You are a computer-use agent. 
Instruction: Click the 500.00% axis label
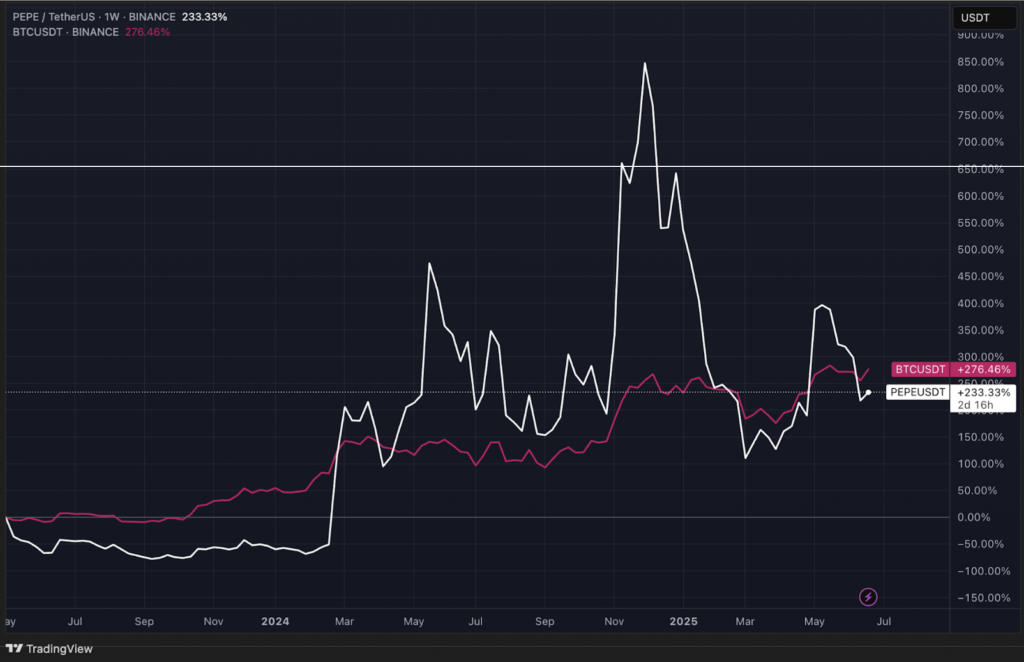pos(980,249)
